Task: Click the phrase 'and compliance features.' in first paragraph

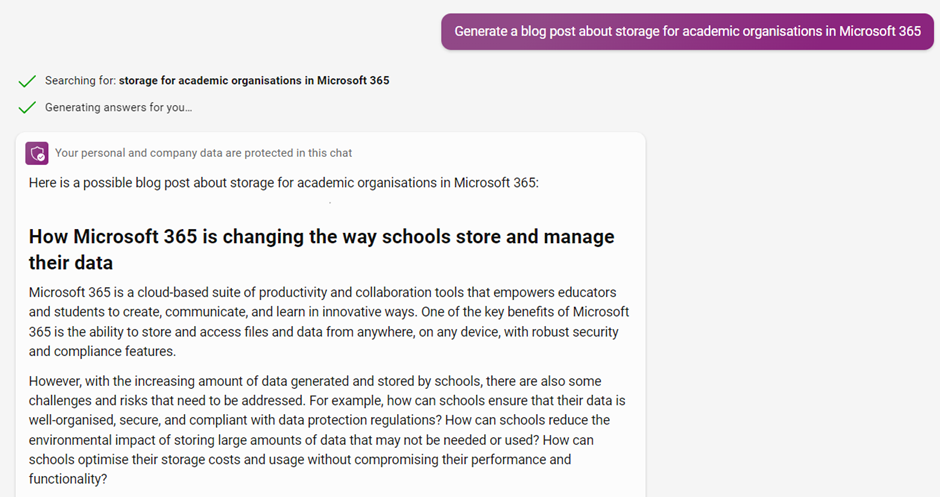Action: pos(102,351)
